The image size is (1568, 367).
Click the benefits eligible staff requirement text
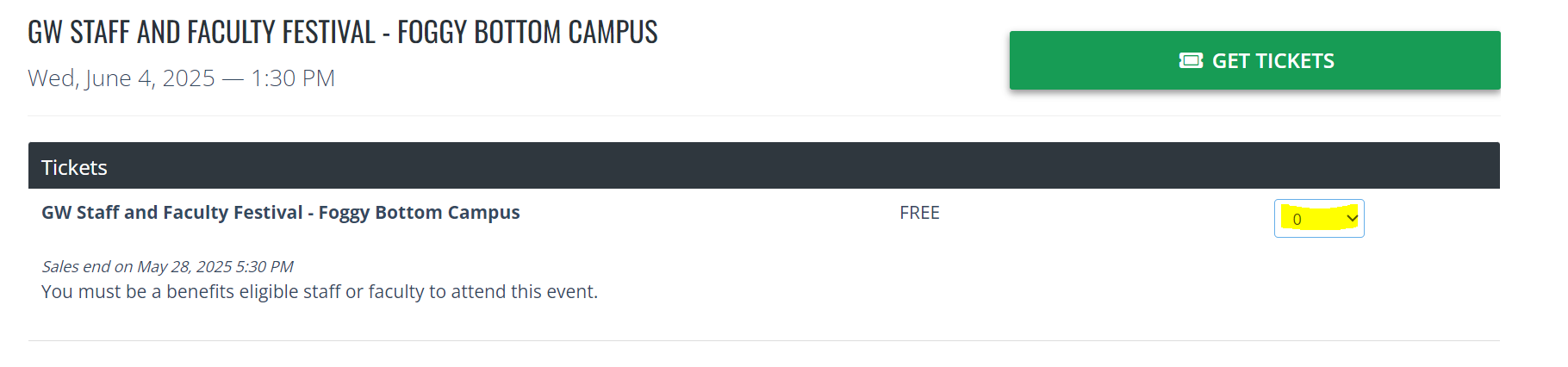pyautogui.click(x=320, y=291)
